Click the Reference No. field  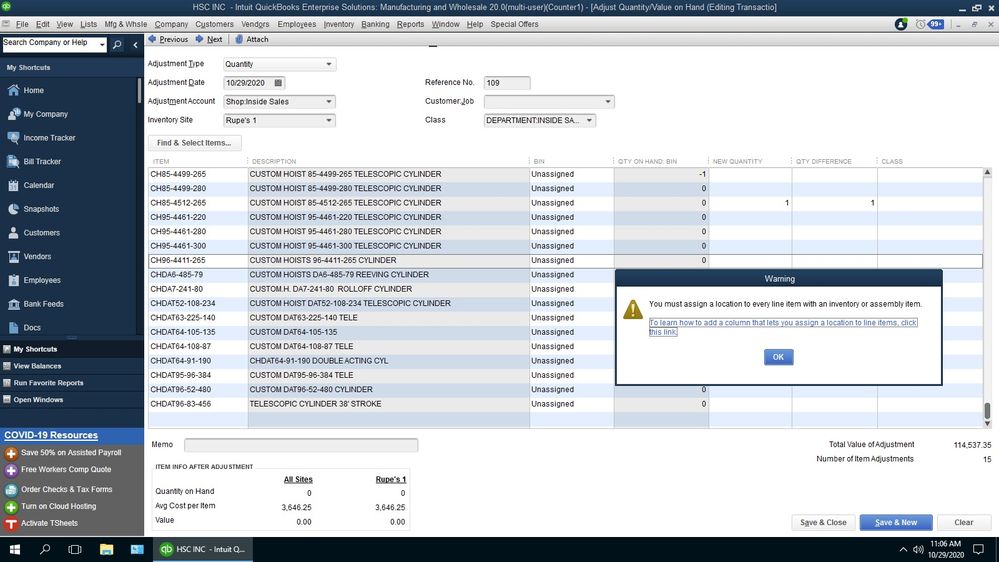click(x=507, y=83)
